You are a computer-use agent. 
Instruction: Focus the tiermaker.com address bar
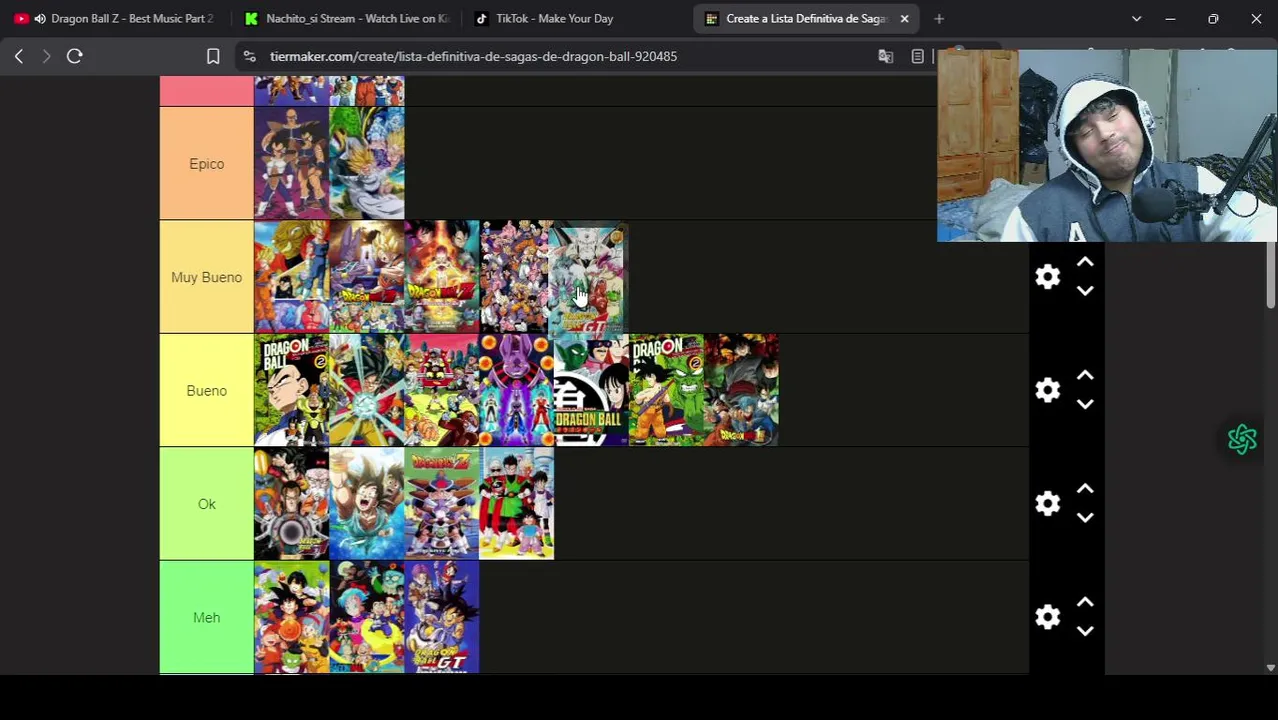point(473,57)
